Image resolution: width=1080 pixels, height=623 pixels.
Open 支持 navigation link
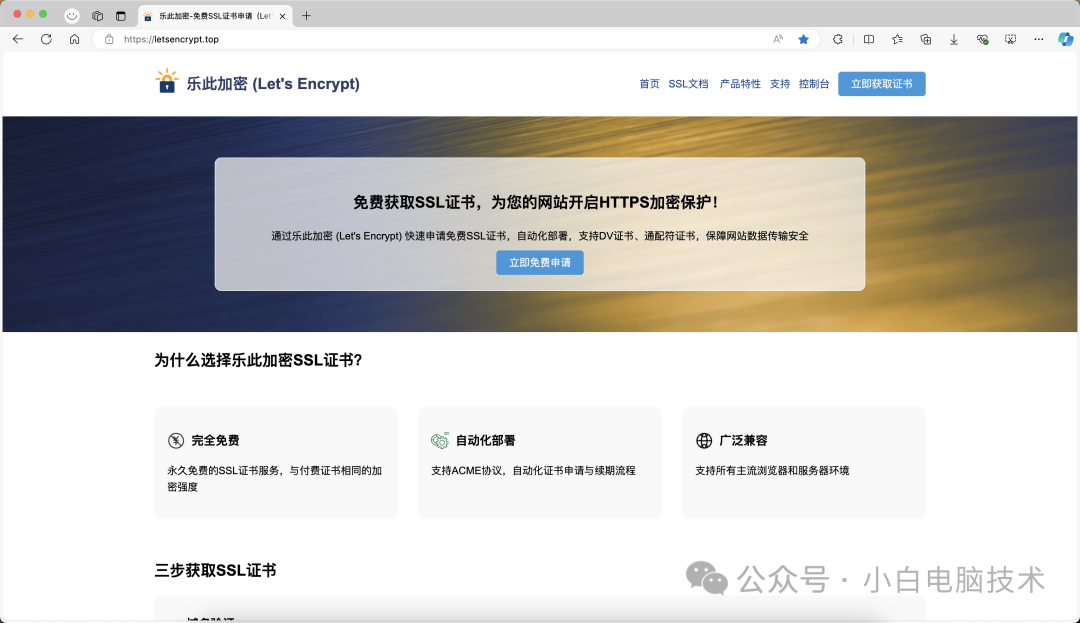[x=780, y=84]
